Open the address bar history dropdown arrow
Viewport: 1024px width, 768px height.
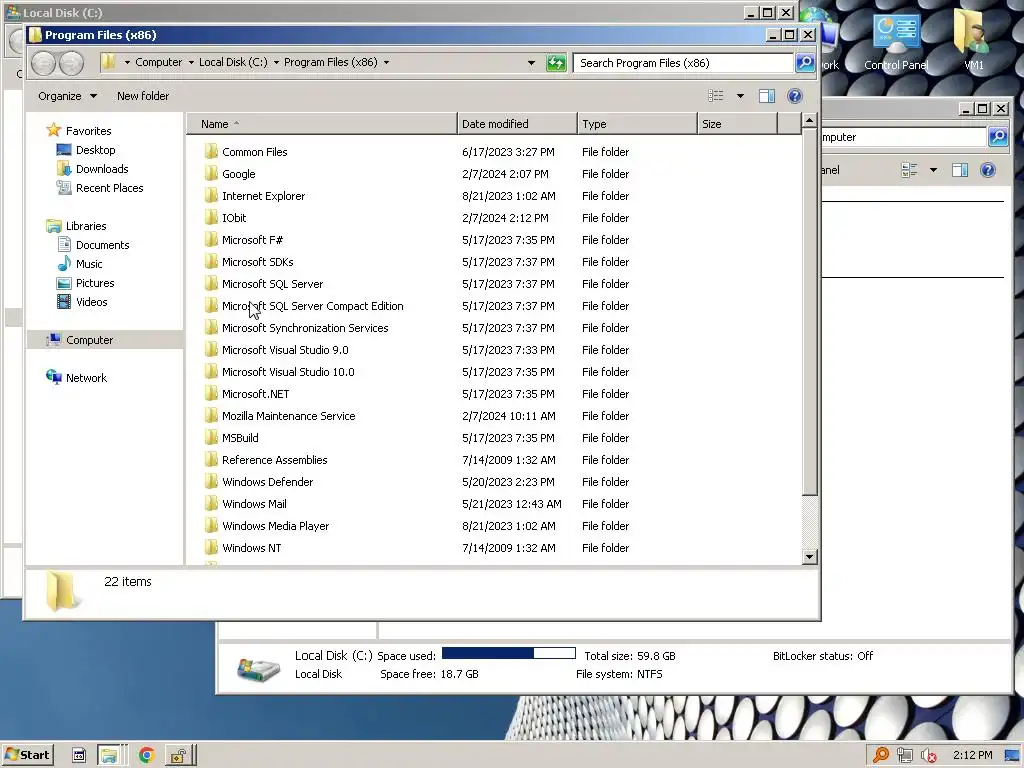(x=531, y=63)
